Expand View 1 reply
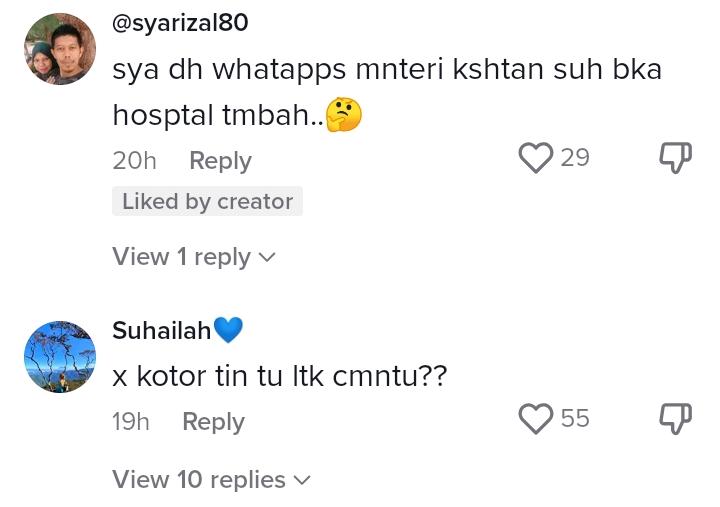The height and width of the screenshot is (507, 720). pyautogui.click(x=194, y=257)
